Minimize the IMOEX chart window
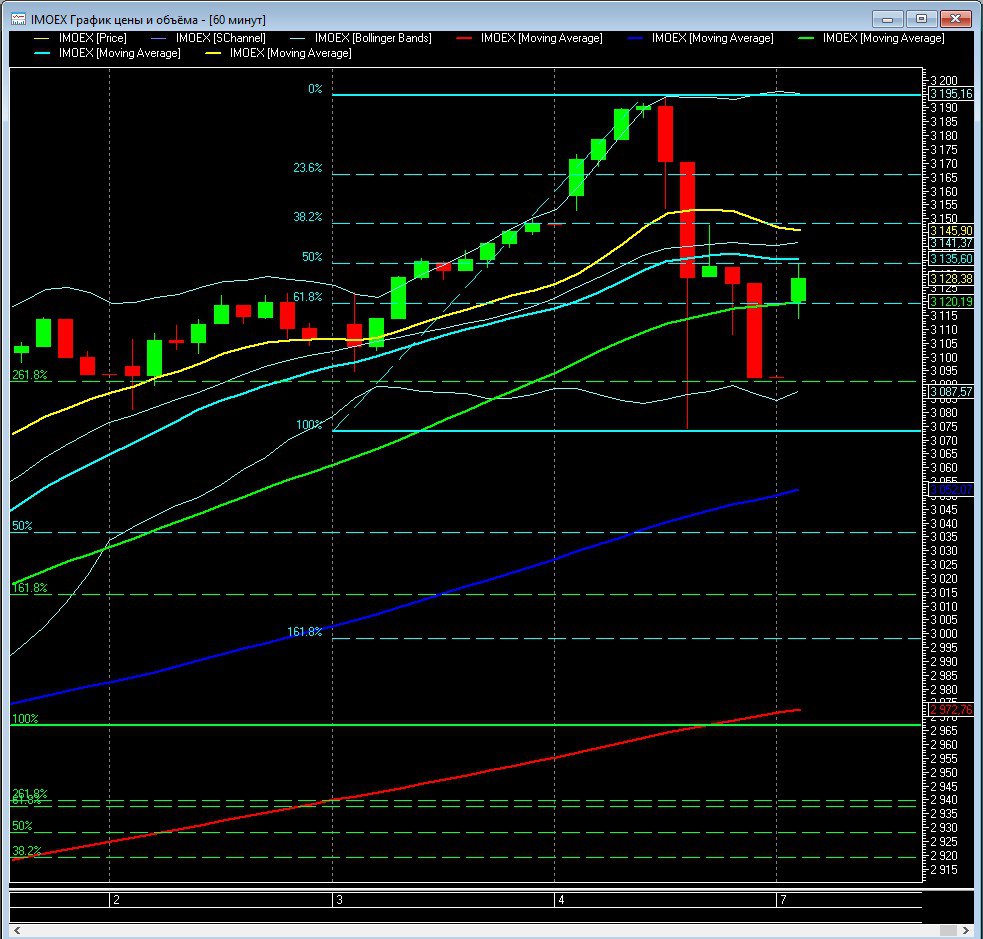The width and height of the screenshot is (983, 939). coord(888,18)
